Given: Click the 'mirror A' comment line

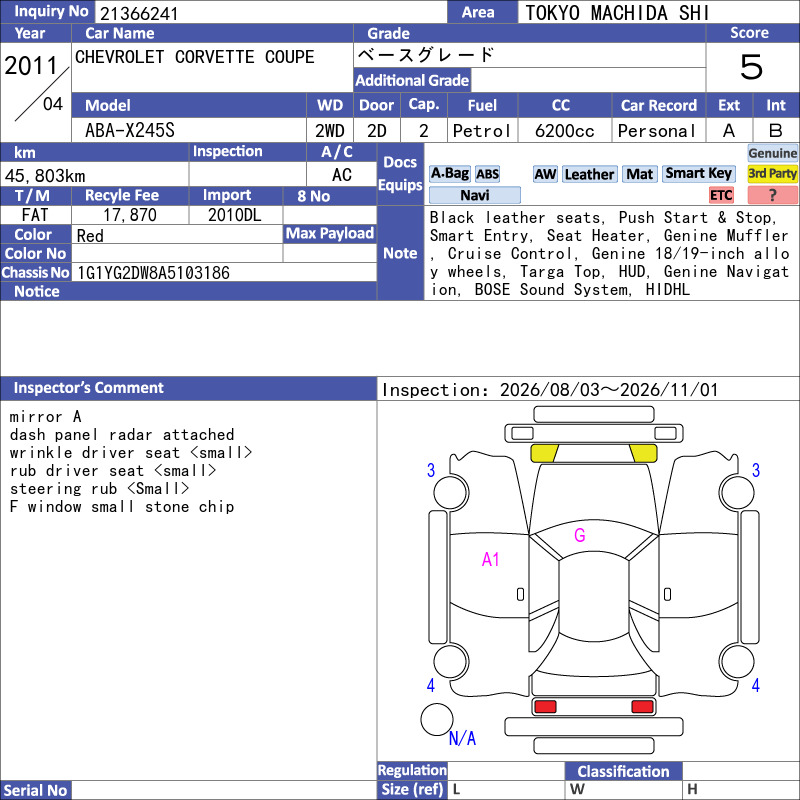Looking at the screenshot, I should point(45,417).
